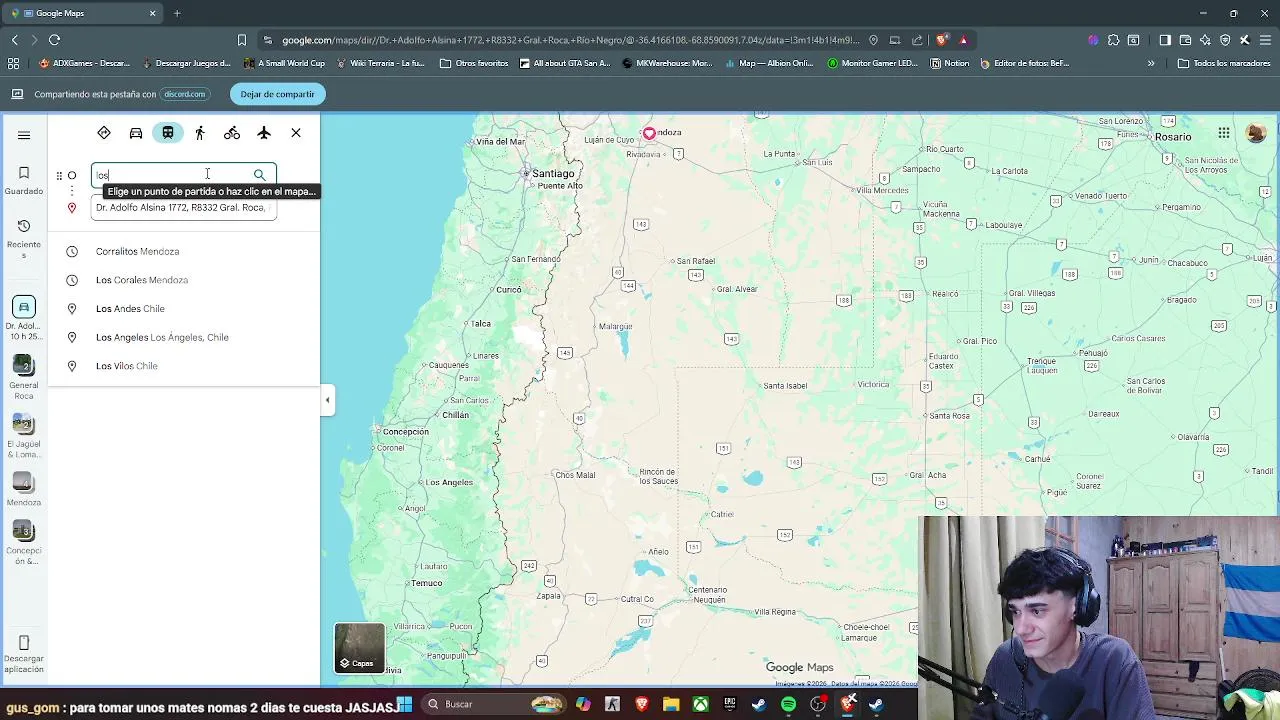The image size is (1280, 720).
Task: Open Guardado saved places
Action: [24, 180]
